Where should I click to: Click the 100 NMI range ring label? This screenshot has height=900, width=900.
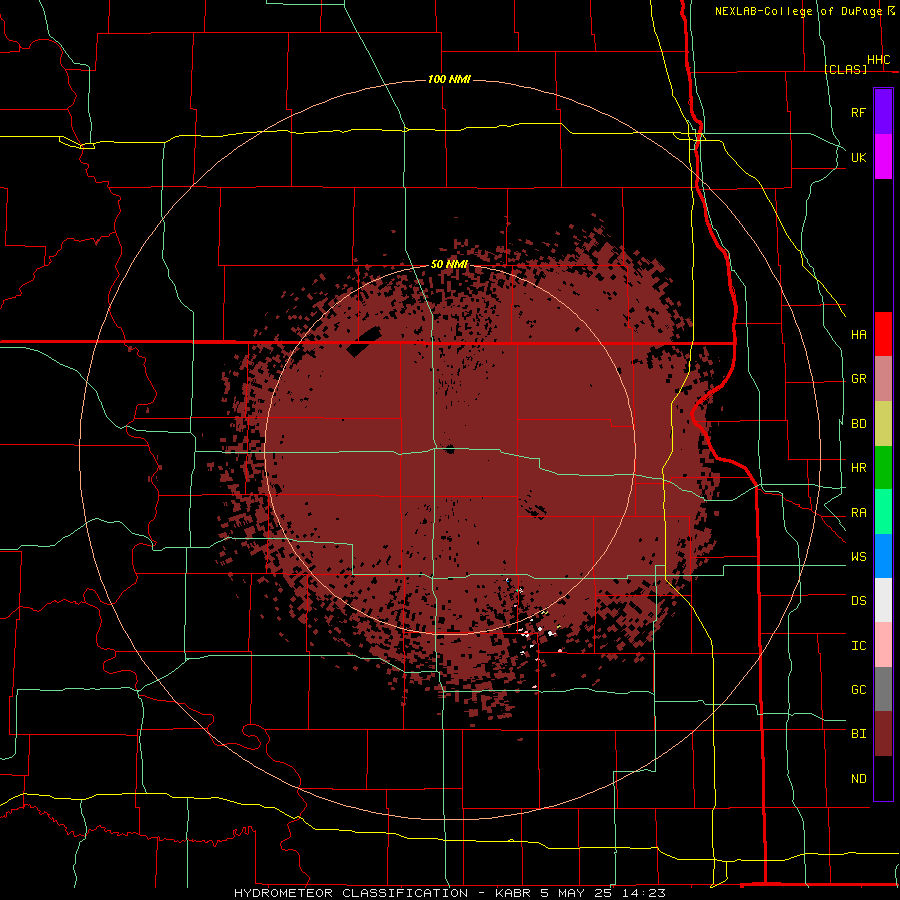tap(449, 79)
